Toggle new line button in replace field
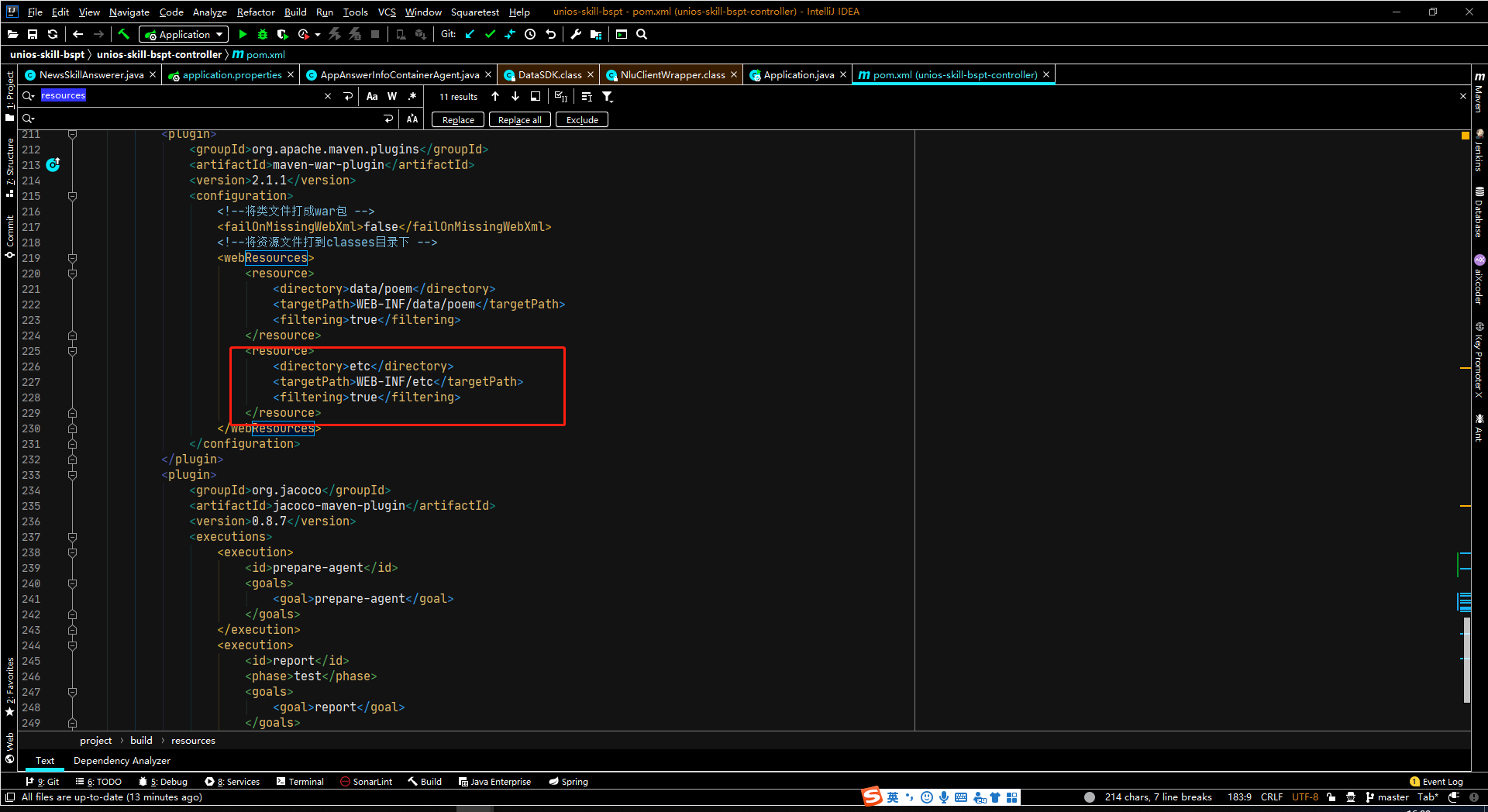 (388, 119)
